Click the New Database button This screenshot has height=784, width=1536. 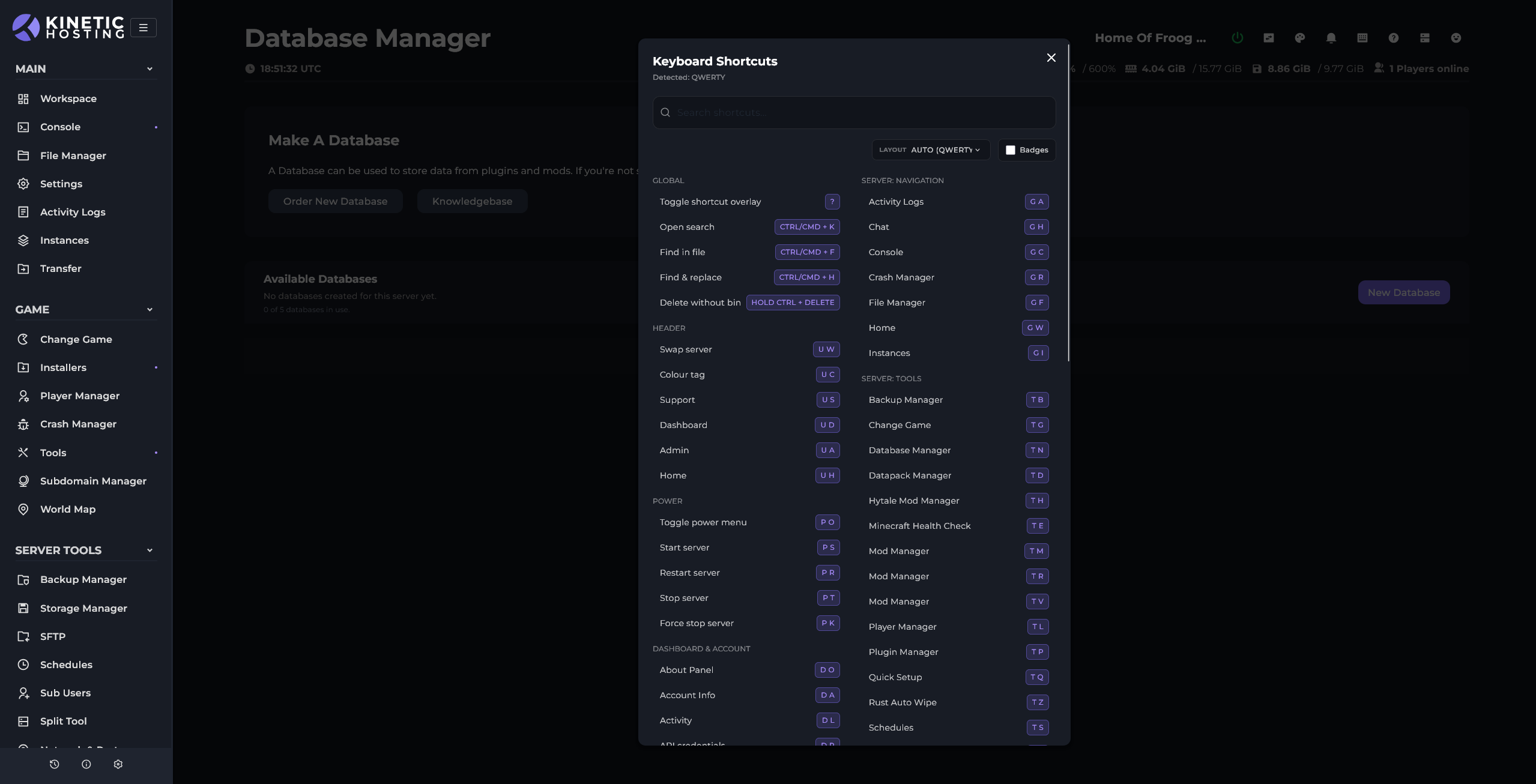click(x=1403, y=292)
